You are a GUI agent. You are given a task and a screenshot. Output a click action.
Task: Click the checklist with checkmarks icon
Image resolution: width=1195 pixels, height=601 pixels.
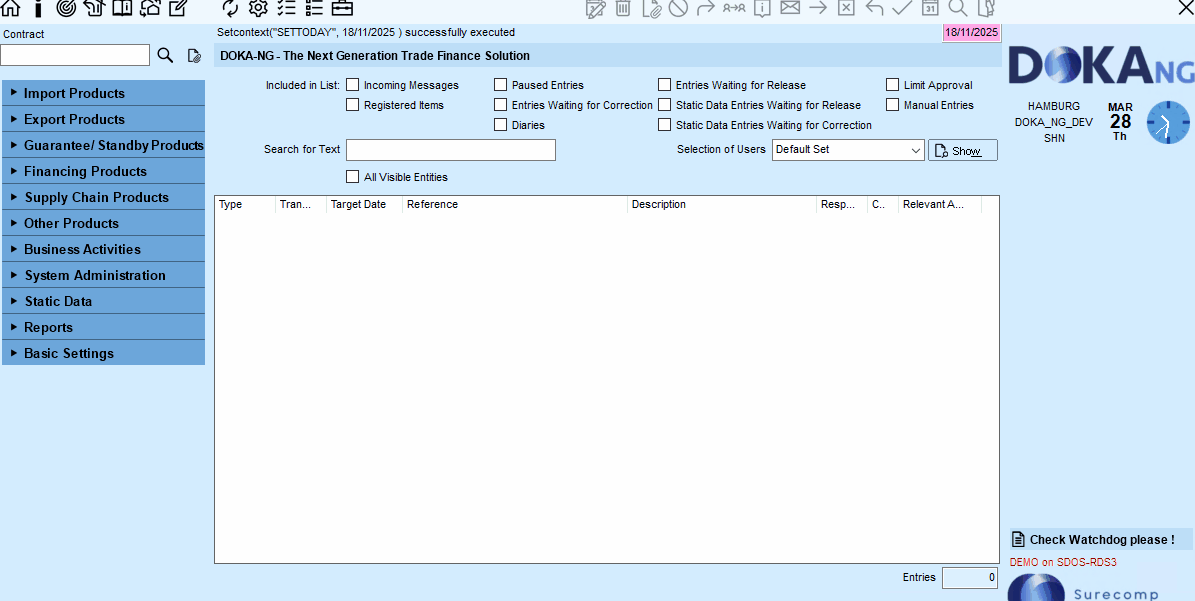click(x=286, y=8)
